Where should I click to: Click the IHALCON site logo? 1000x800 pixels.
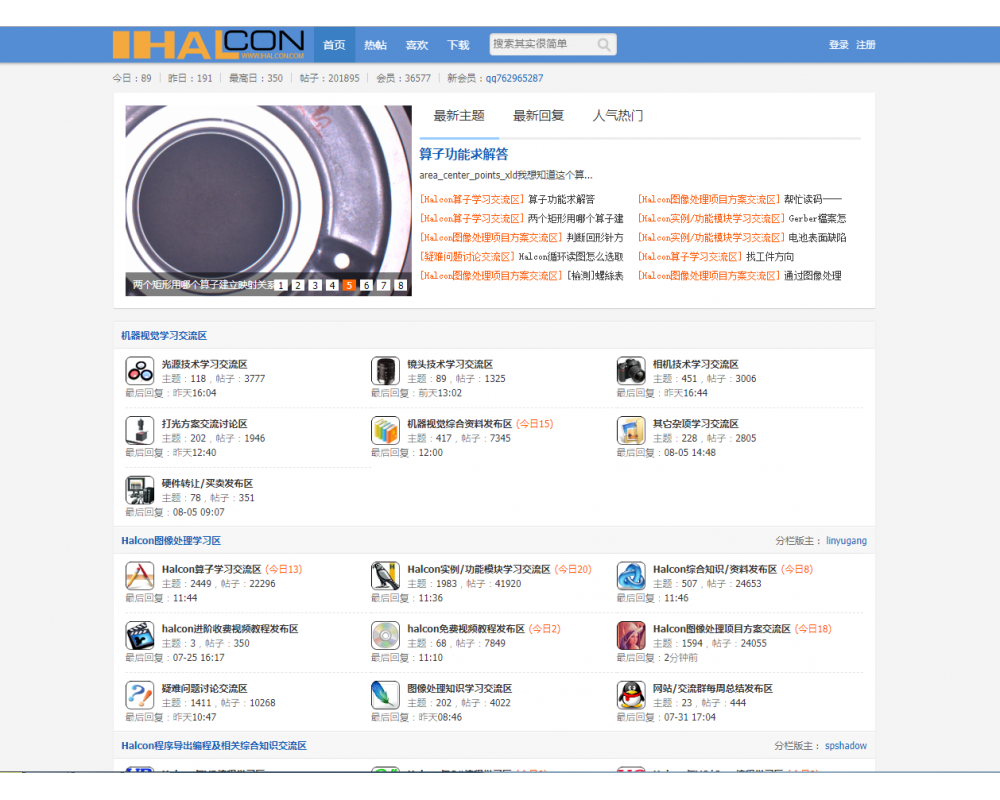tap(209, 45)
